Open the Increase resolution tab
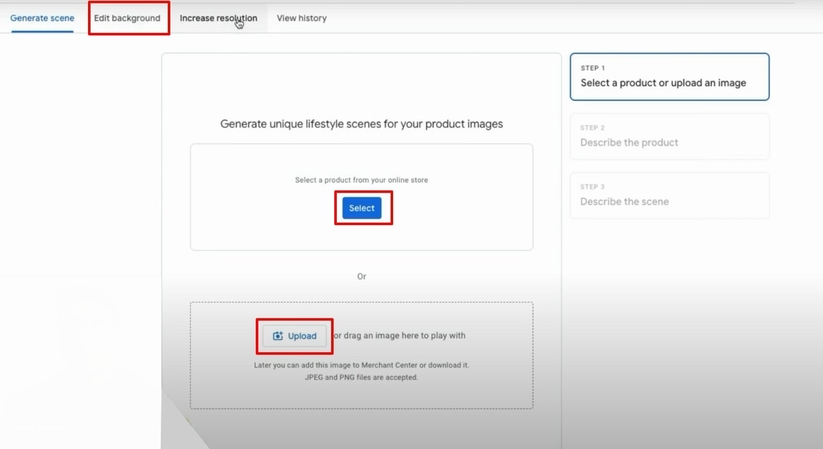This screenshot has width=823, height=449. (x=218, y=18)
